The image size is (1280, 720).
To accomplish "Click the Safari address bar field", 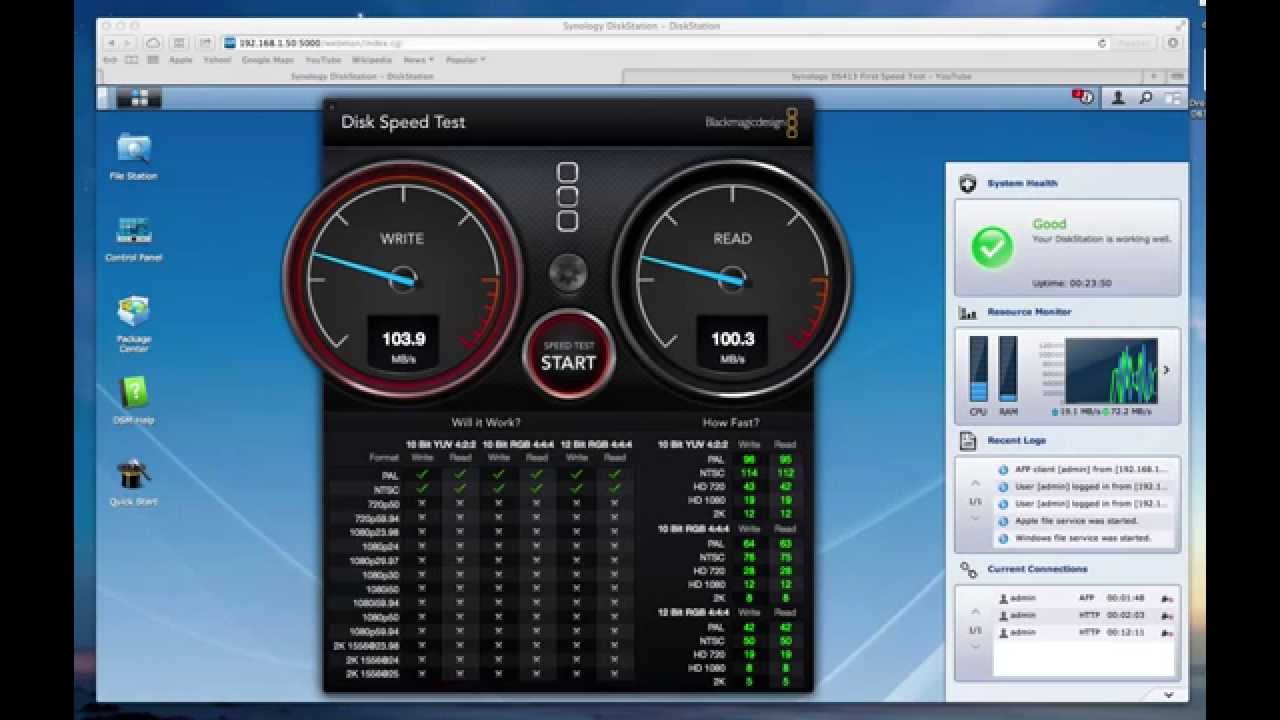I will point(666,43).
